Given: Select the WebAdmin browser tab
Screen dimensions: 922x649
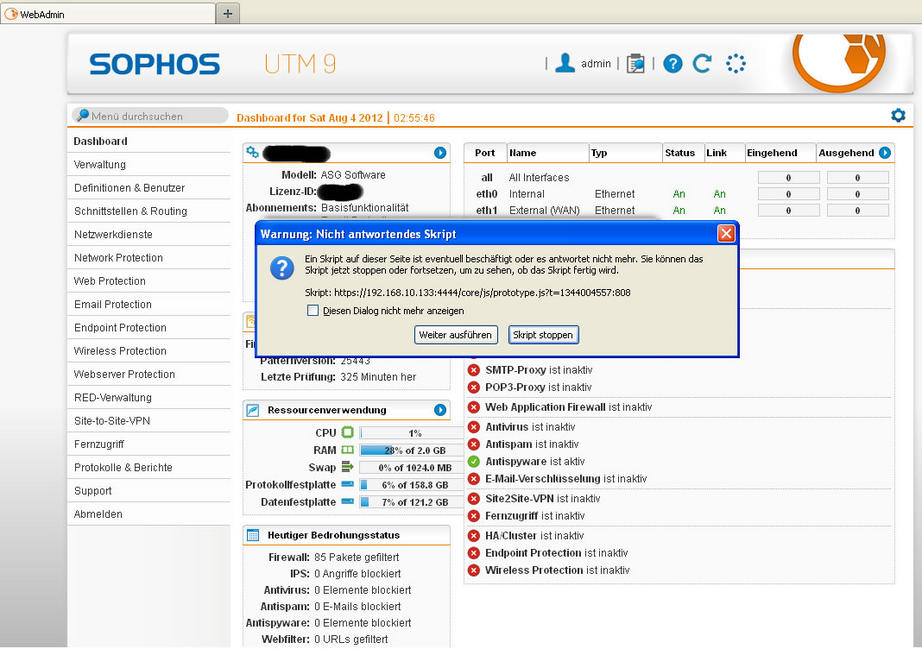Looking at the screenshot, I should tap(108, 14).
